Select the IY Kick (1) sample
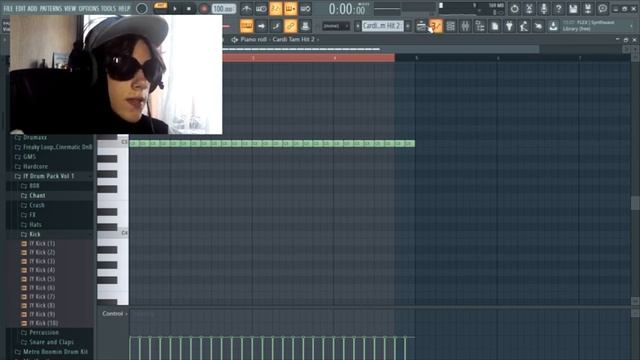The width and height of the screenshot is (640, 360). click(42, 243)
